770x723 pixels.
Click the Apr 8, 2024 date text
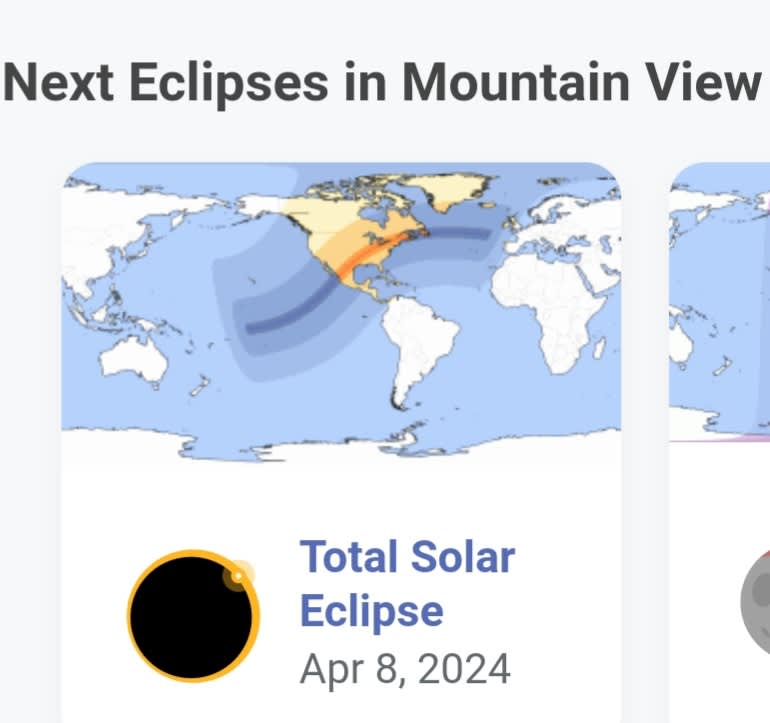click(405, 669)
